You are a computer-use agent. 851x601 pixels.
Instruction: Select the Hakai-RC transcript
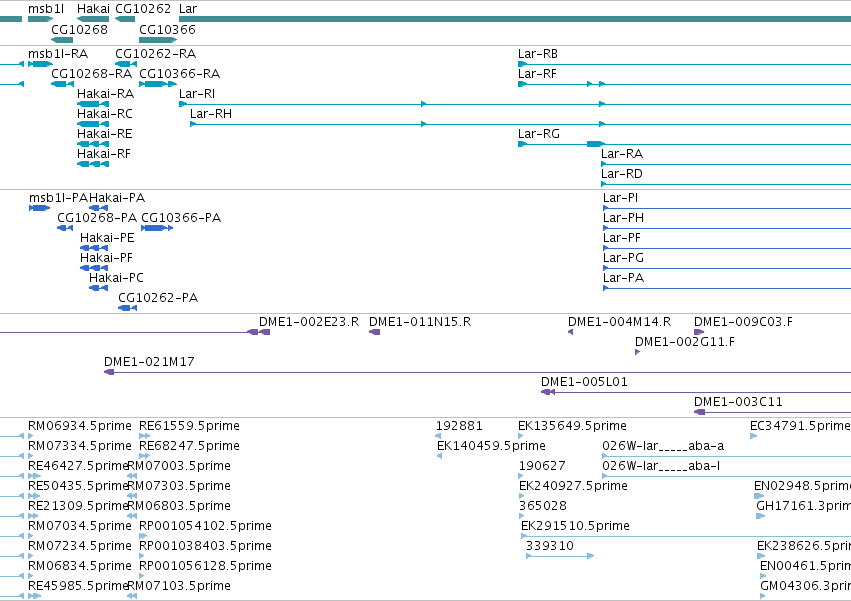point(105,114)
